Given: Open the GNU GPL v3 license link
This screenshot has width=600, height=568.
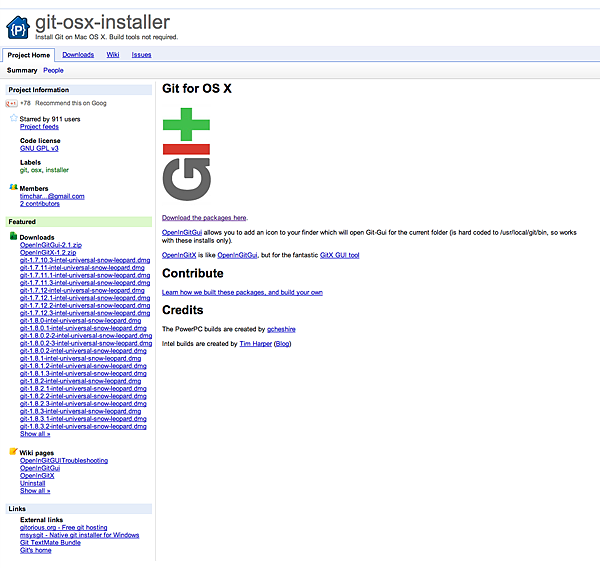Looking at the screenshot, I should [39, 149].
